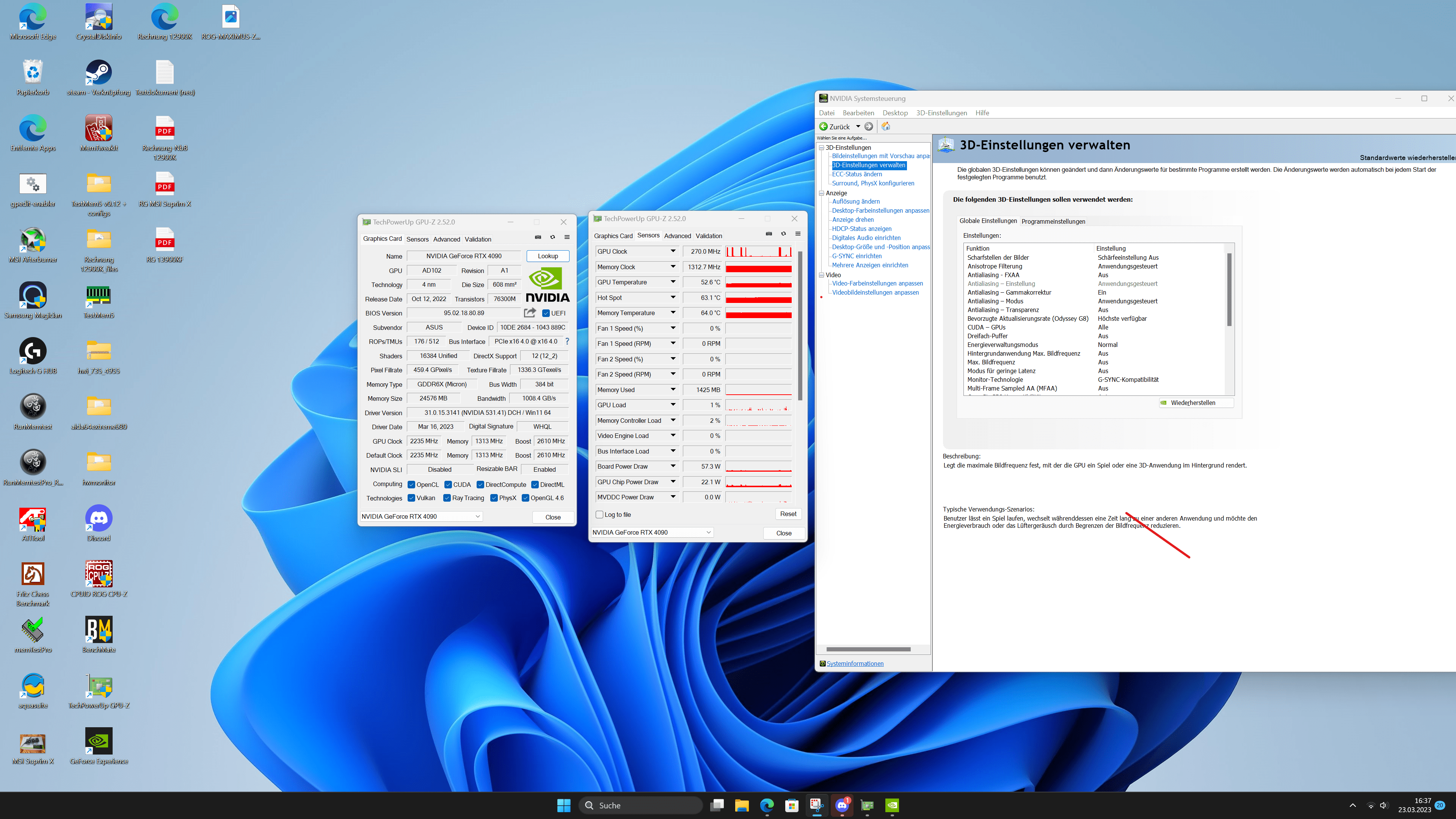Open File Explorer from the taskbar
Image resolution: width=1456 pixels, height=819 pixels.
[x=742, y=805]
